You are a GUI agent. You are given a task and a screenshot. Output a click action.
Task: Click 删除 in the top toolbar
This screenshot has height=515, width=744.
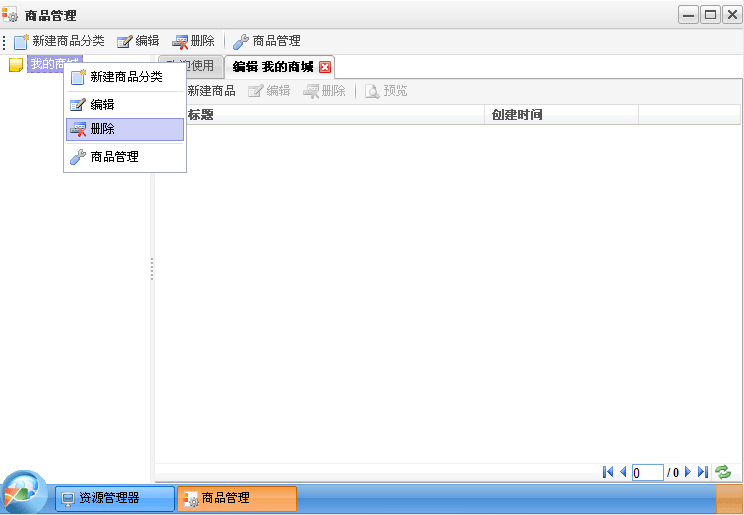[193, 41]
